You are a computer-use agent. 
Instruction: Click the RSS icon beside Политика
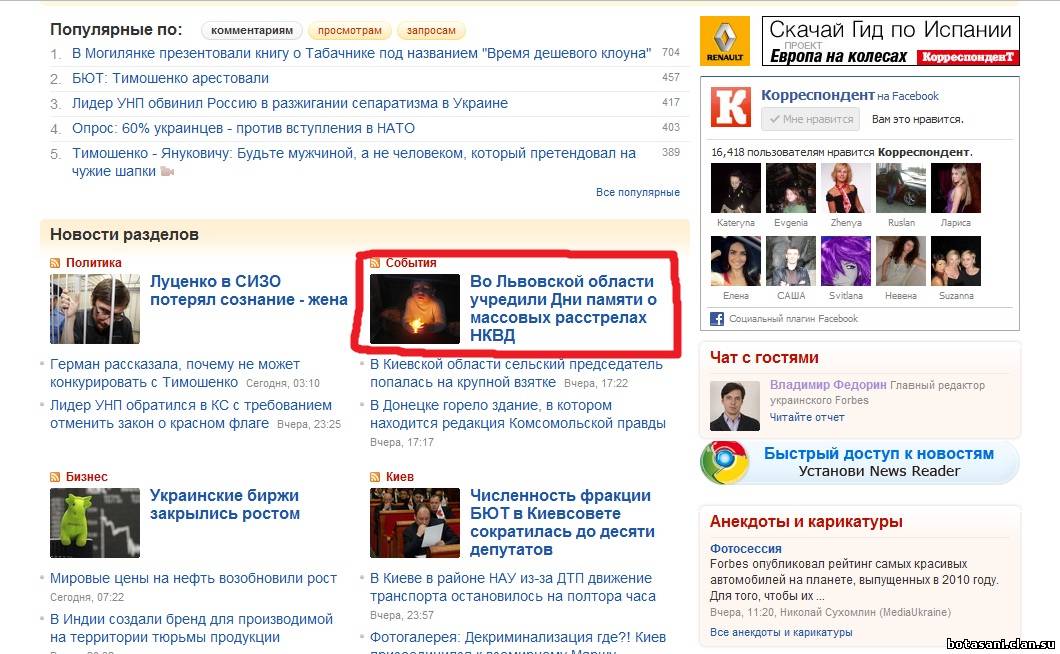[55, 262]
